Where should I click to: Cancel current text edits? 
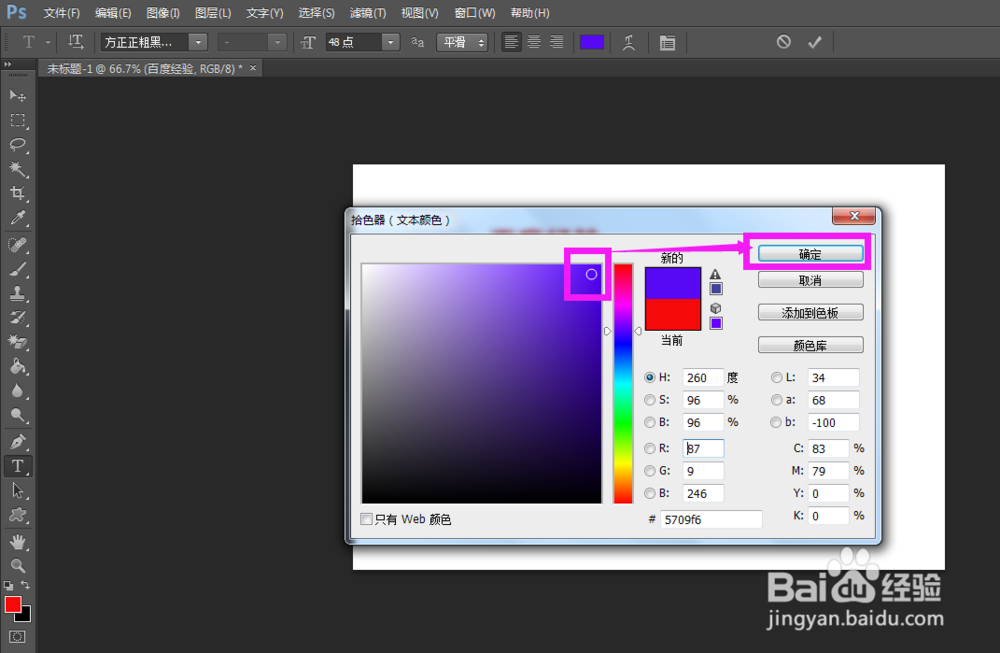(784, 42)
